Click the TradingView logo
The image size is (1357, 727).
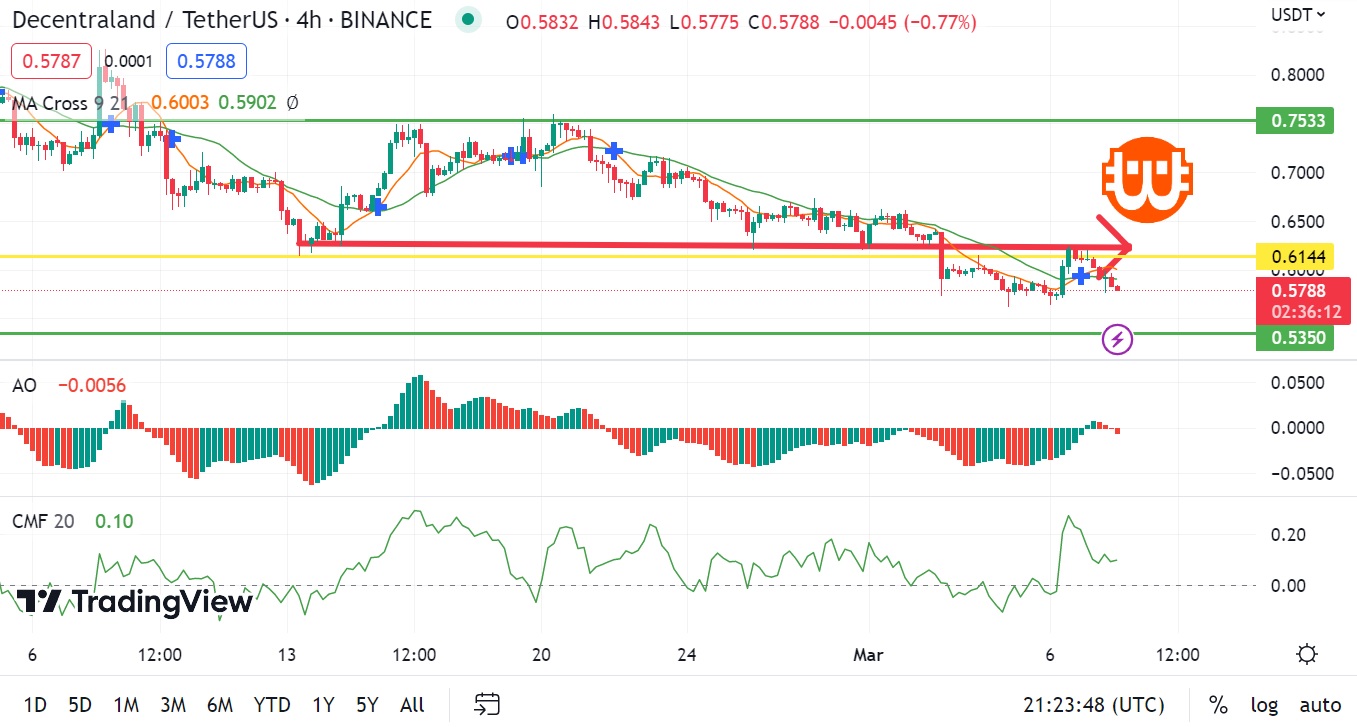pyautogui.click(x=135, y=602)
